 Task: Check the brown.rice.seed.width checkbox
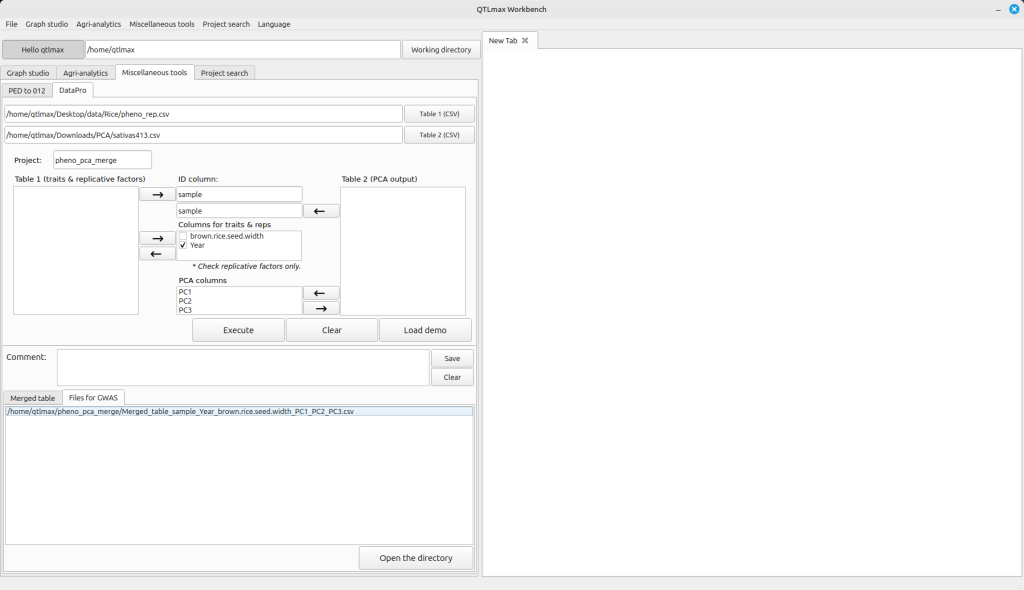coord(183,236)
